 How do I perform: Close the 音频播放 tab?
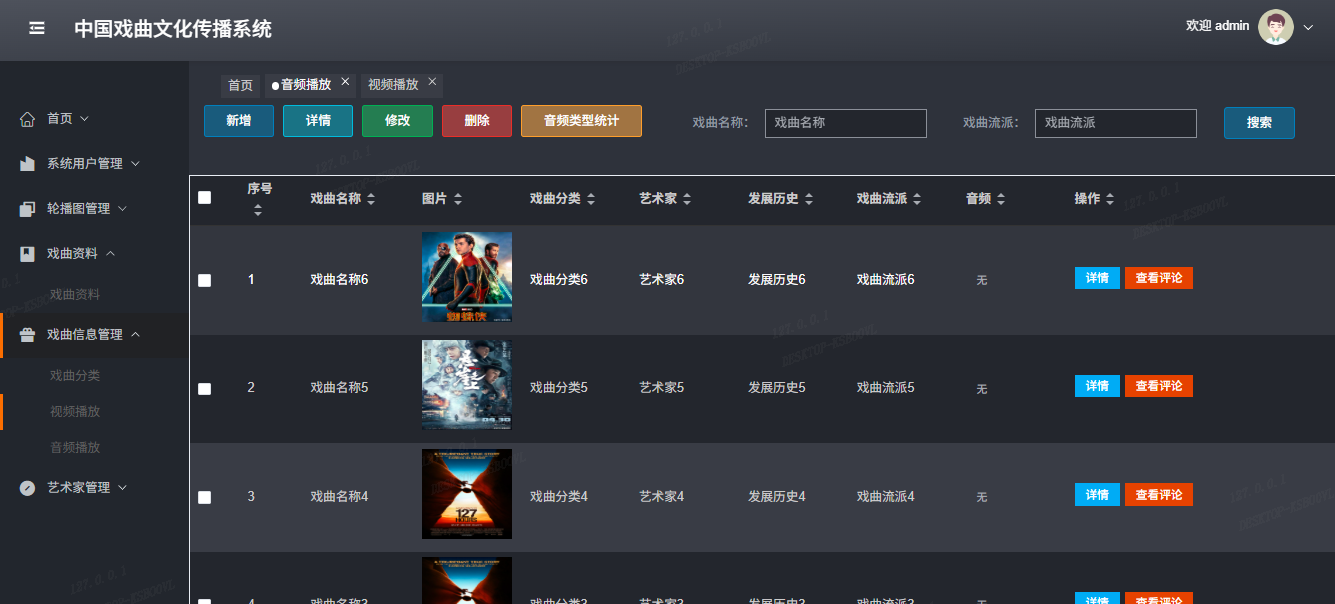(345, 82)
